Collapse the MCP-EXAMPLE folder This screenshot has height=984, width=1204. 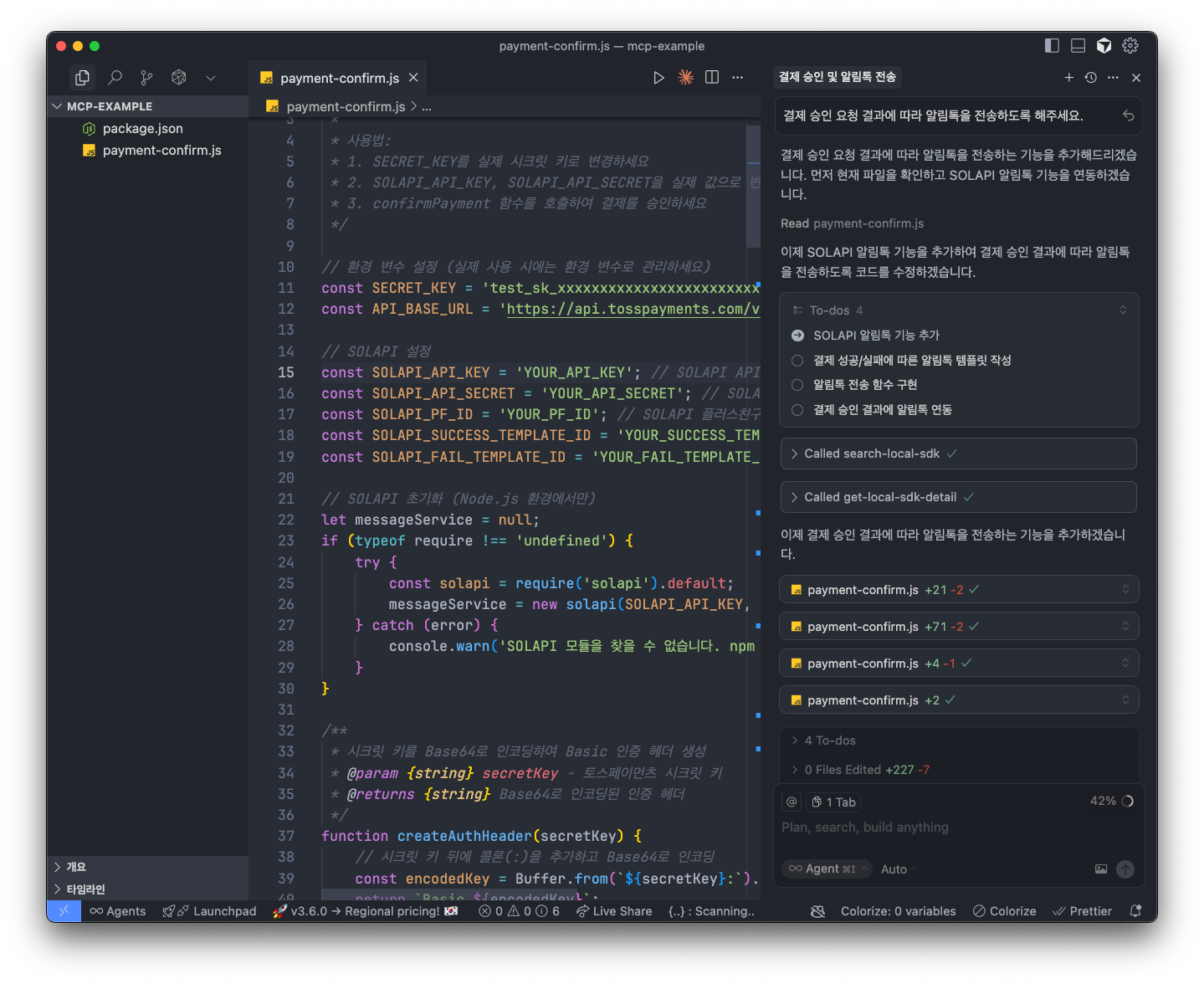click(148, 106)
